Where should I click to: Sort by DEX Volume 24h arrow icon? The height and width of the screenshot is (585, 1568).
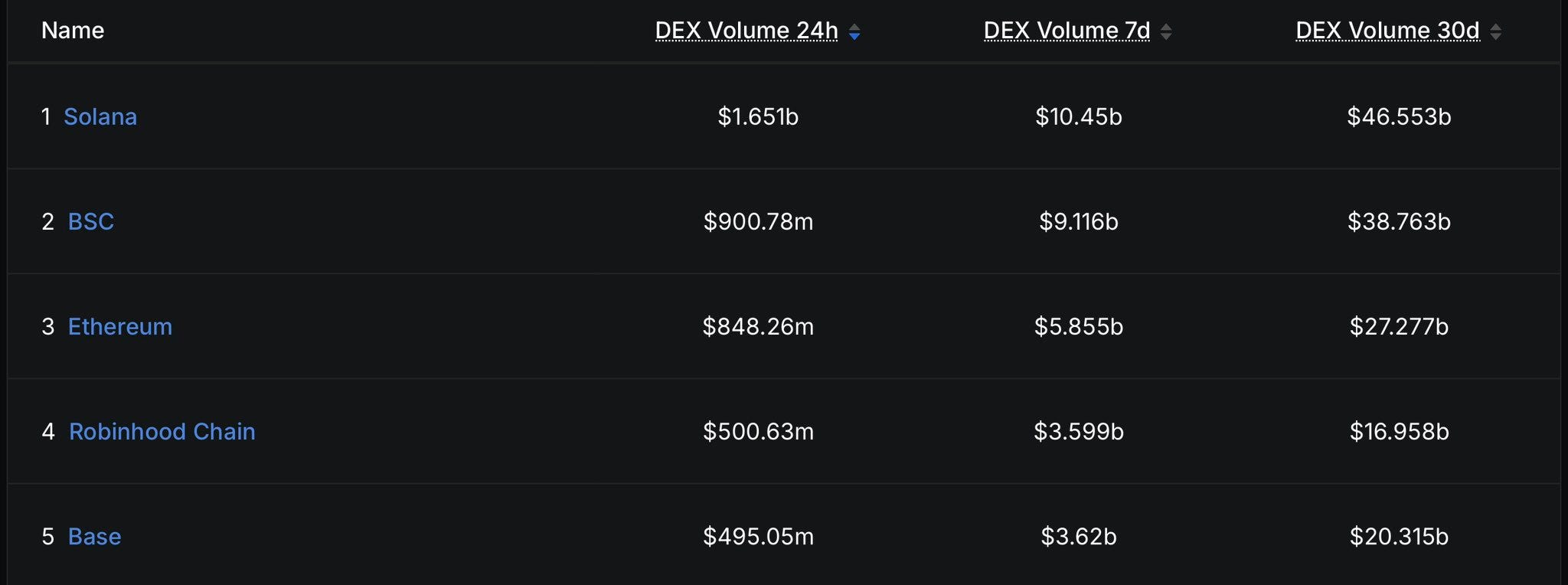click(854, 31)
